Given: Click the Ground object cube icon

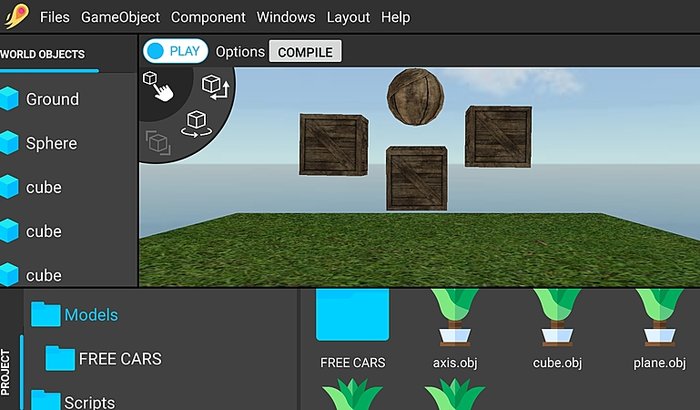Looking at the screenshot, I should pos(10,99).
